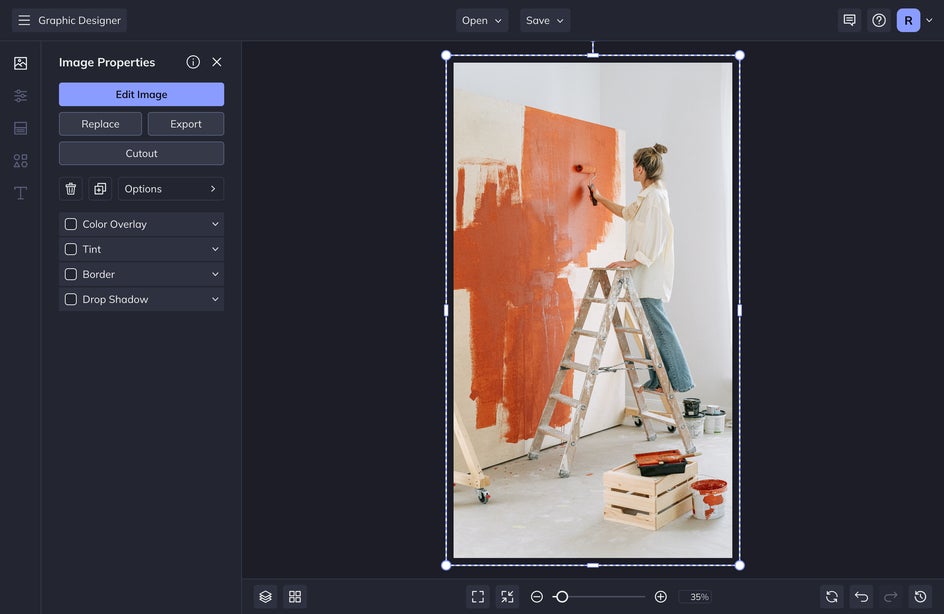Click the top-right corner resize handle

point(740,55)
